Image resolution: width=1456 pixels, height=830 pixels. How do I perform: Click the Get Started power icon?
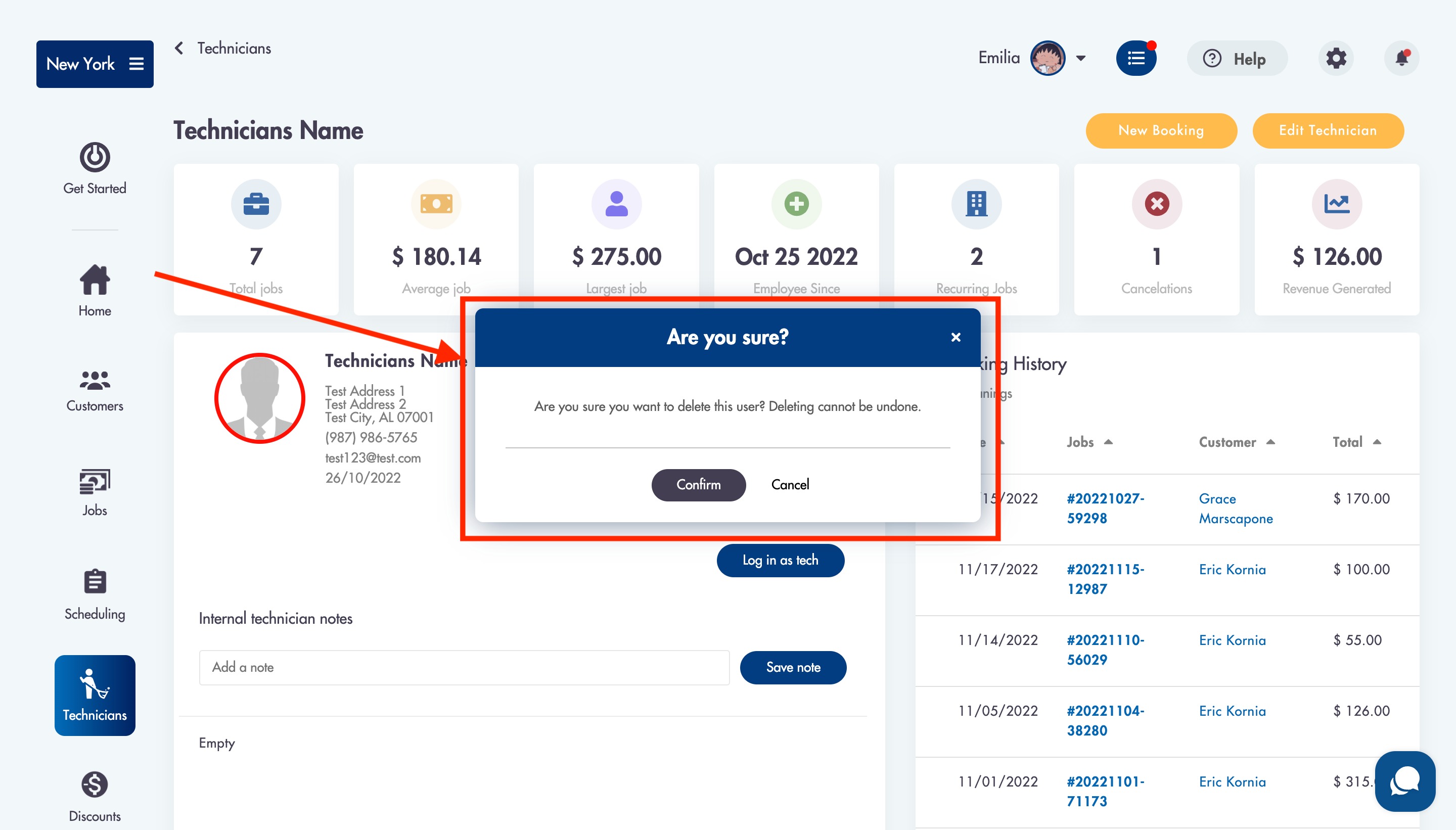[x=95, y=157]
